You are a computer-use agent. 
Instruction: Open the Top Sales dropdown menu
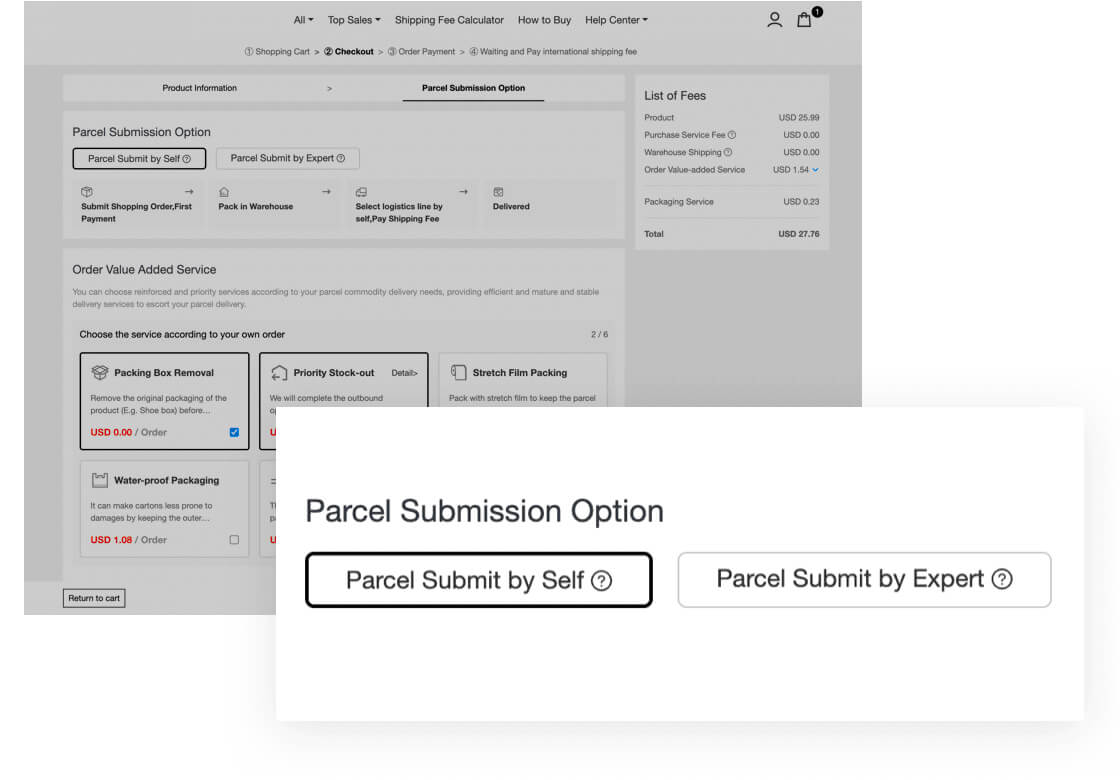pyautogui.click(x=354, y=20)
